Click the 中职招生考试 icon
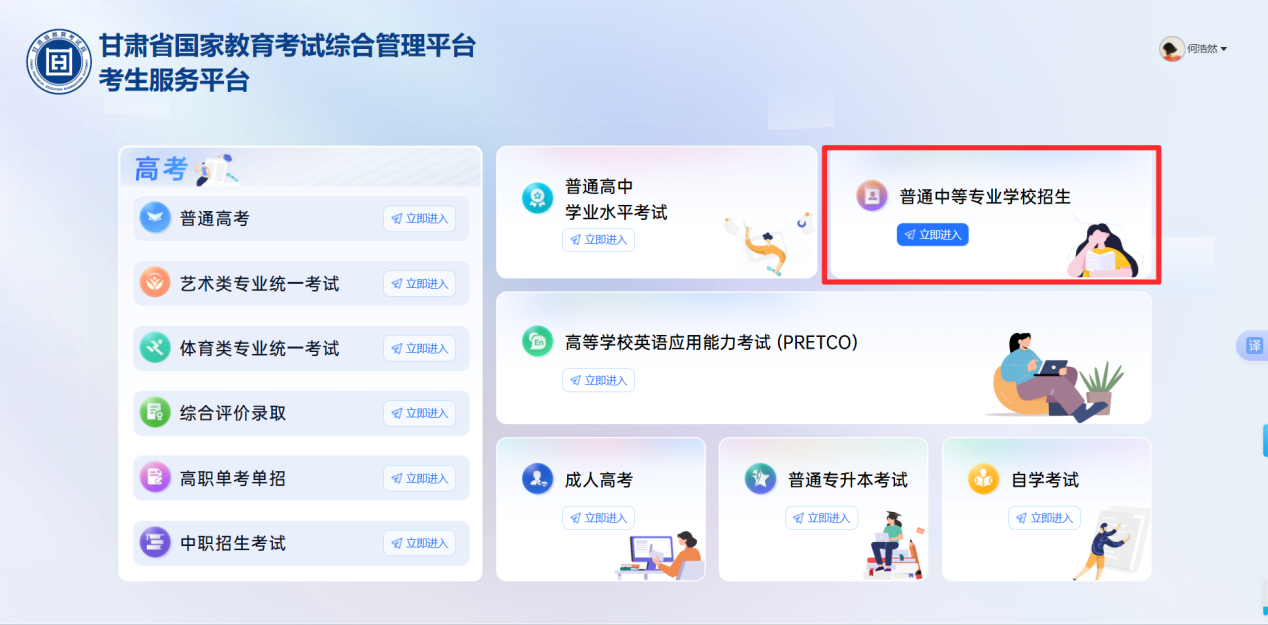This screenshot has width=1268, height=625. (x=155, y=543)
